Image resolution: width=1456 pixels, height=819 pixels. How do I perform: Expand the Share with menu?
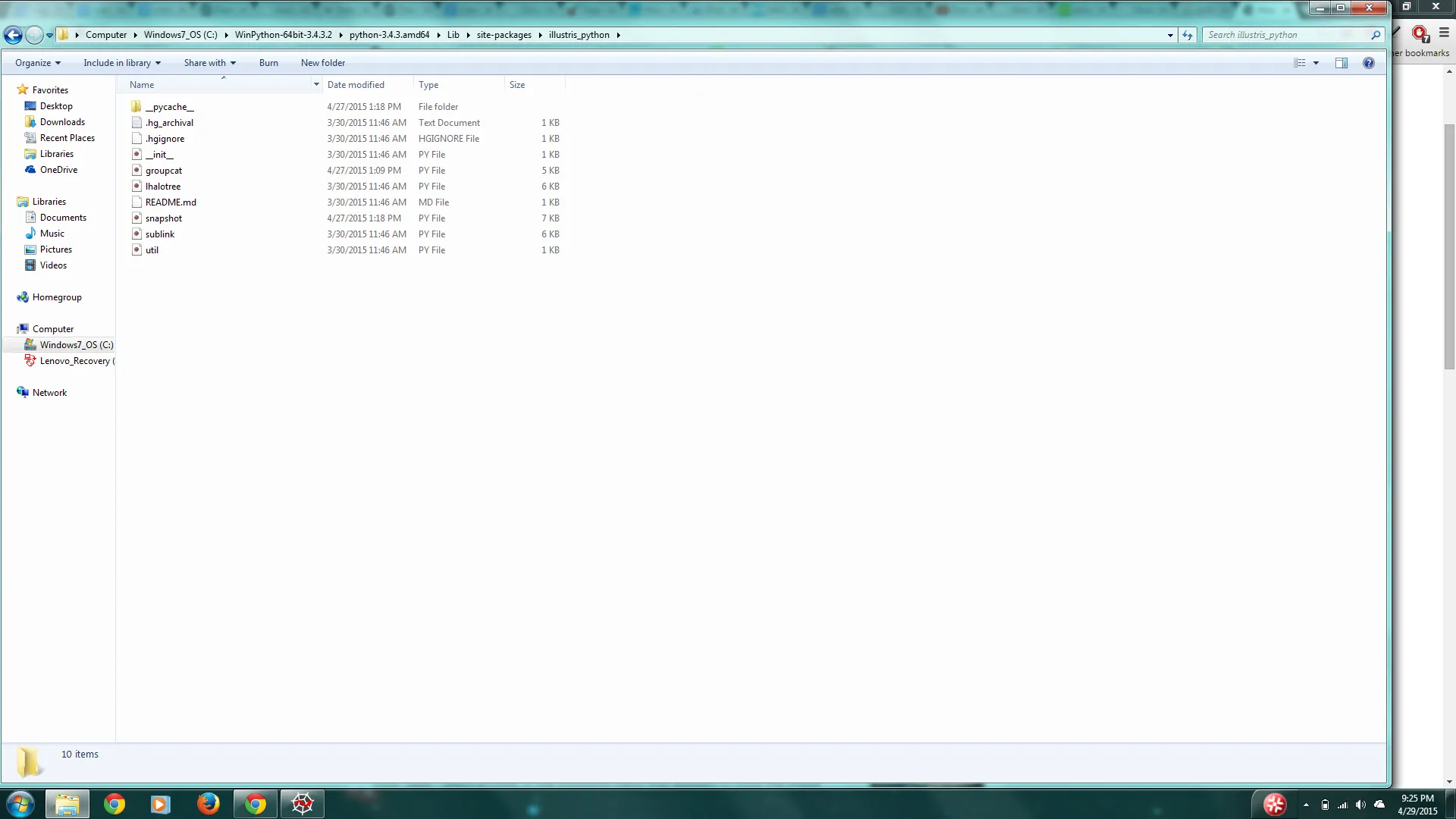(x=209, y=63)
